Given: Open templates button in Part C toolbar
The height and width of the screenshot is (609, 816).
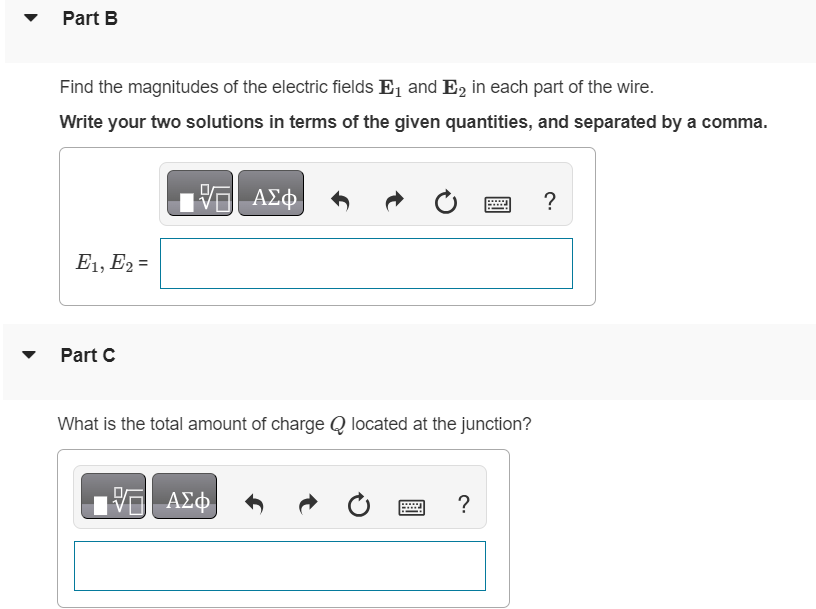Looking at the screenshot, I should [x=113, y=496].
